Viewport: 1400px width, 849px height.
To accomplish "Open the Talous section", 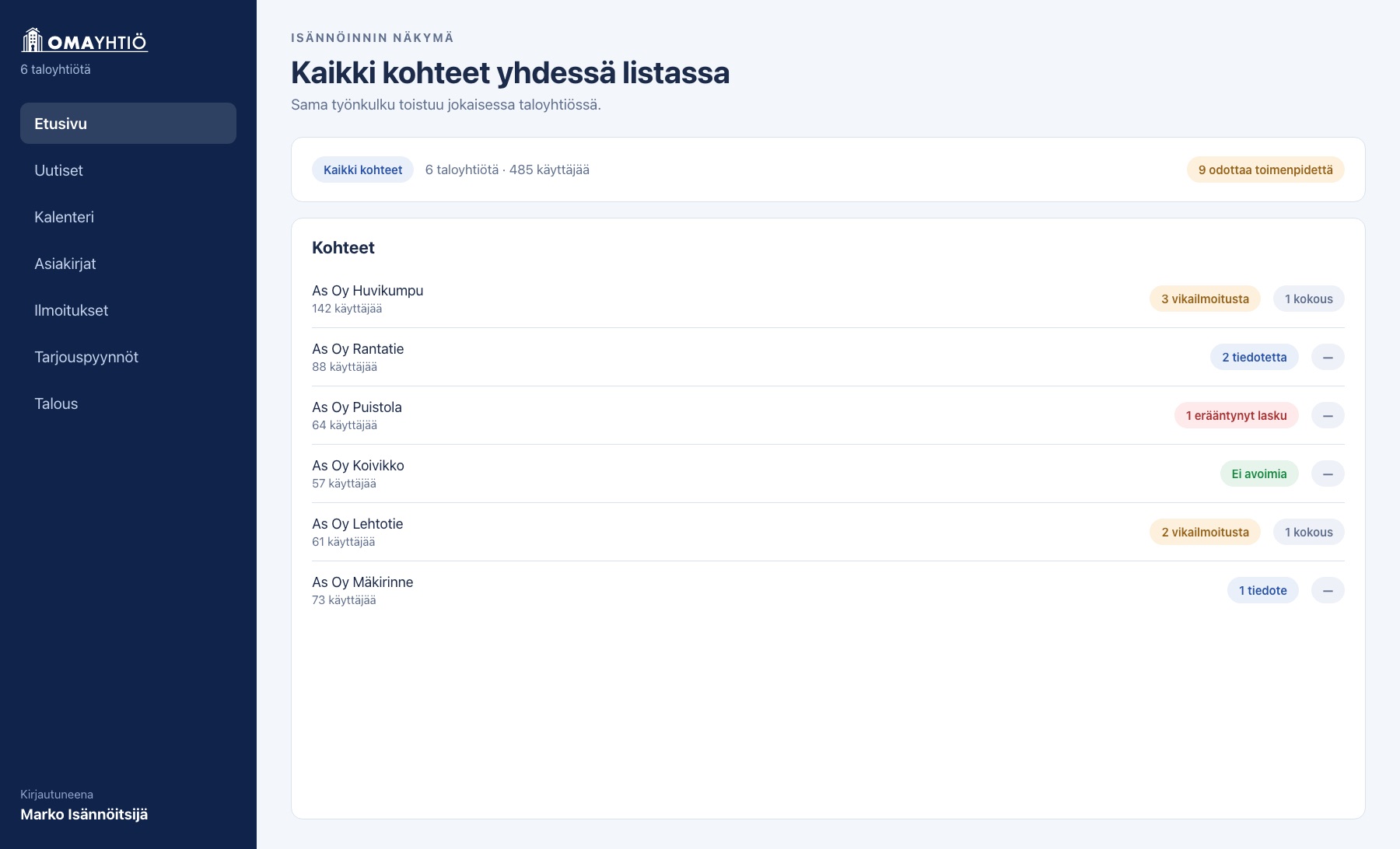I will pos(128,403).
